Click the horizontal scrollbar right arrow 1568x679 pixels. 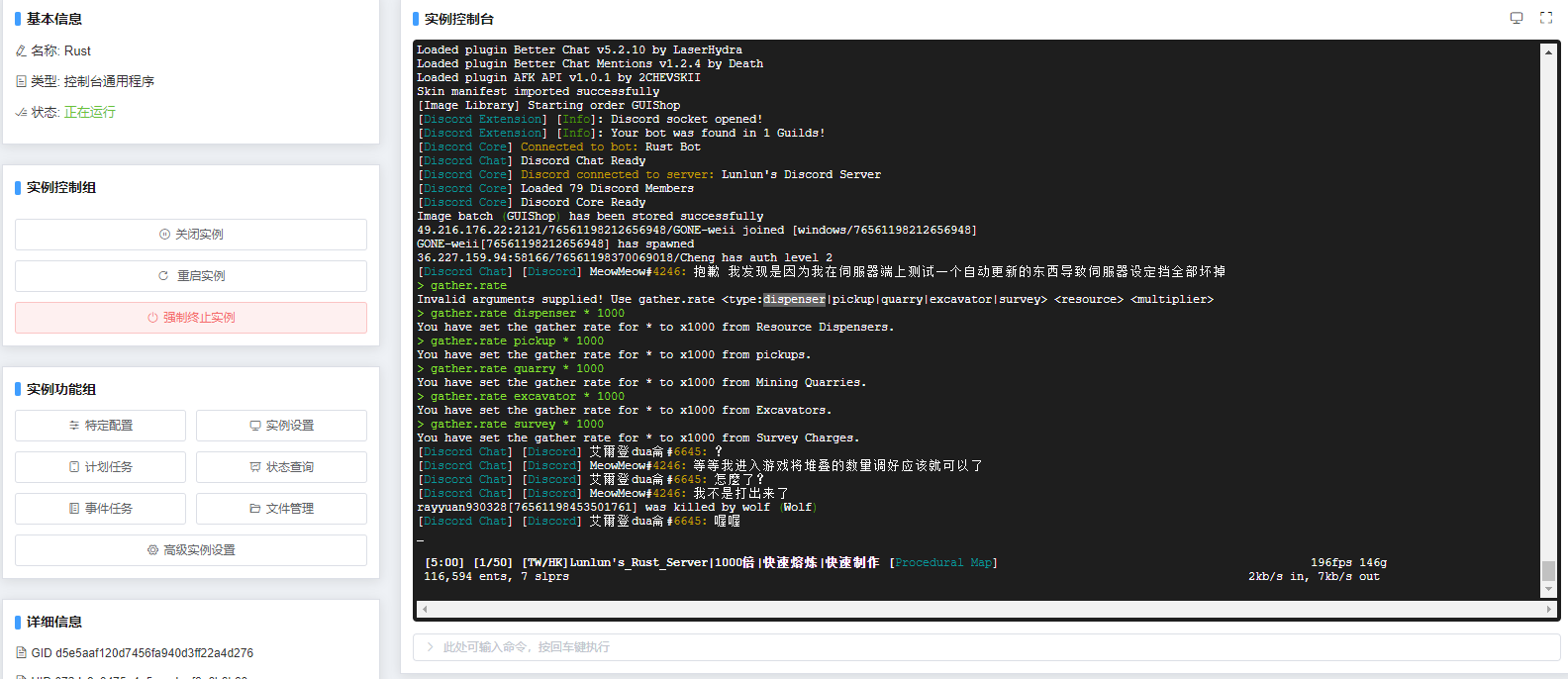coord(1549,610)
